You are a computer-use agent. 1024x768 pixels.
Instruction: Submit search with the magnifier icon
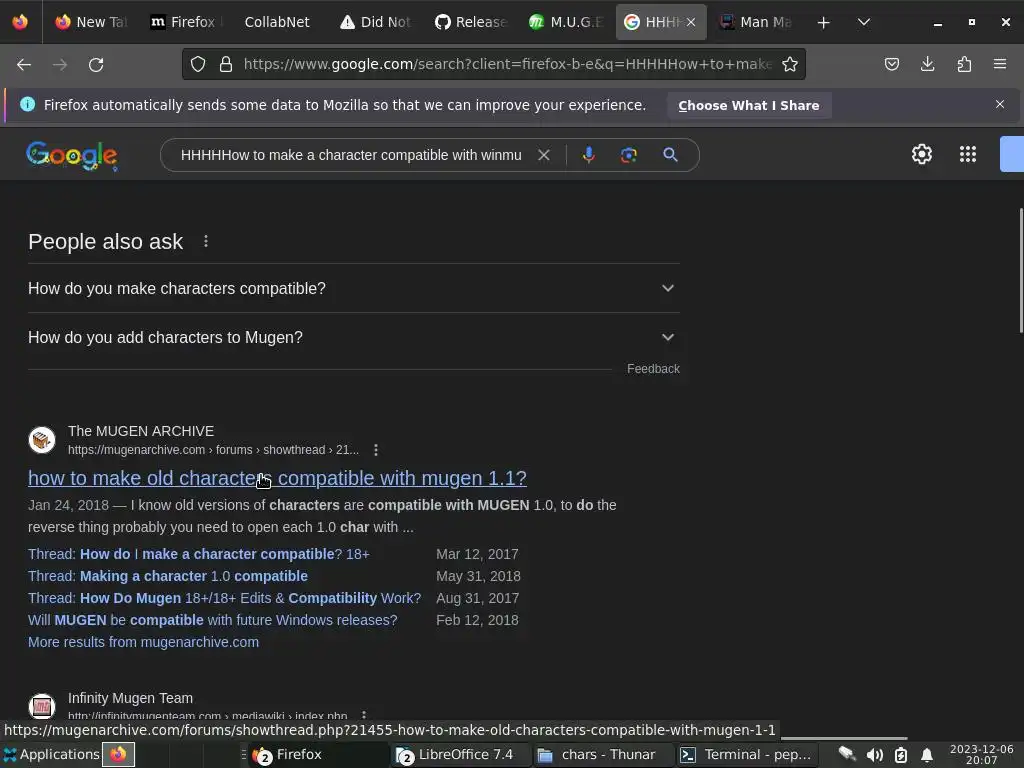tap(670, 155)
